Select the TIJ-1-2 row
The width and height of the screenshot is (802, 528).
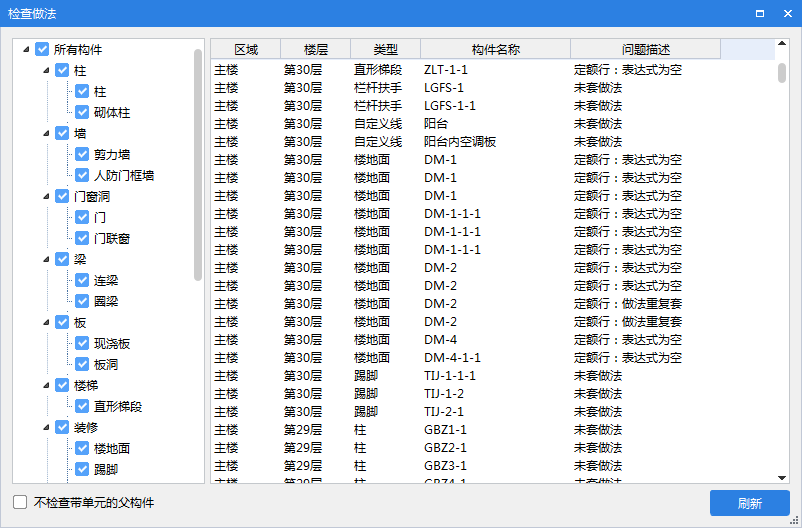coord(493,393)
